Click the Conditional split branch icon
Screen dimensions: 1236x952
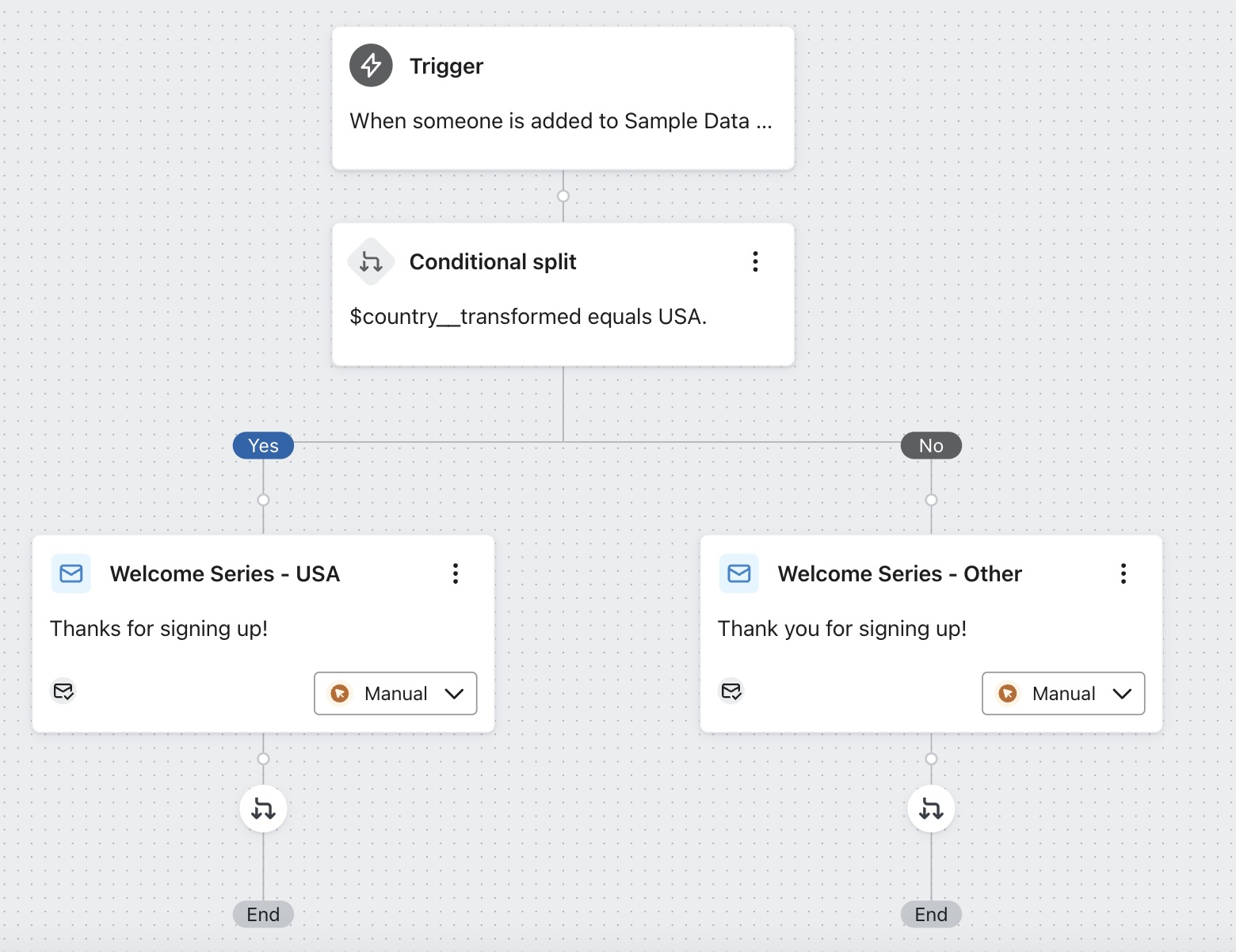point(371,261)
